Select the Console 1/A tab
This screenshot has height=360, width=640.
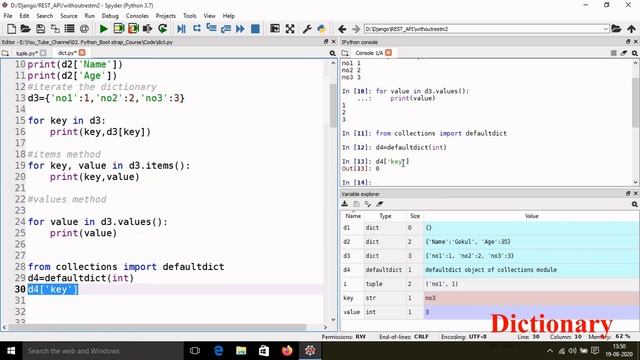(369, 53)
